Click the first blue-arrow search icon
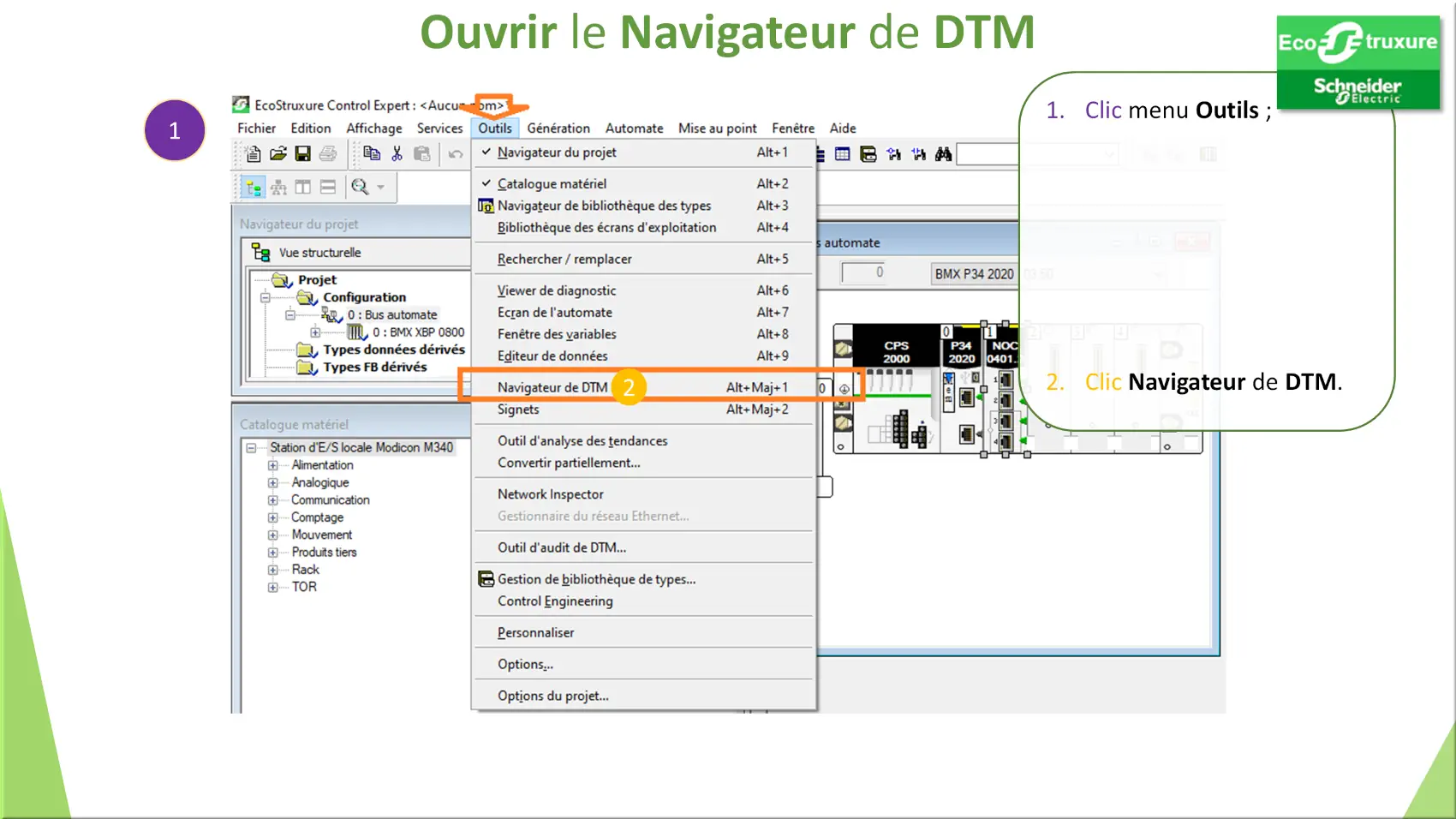Image resolution: width=1456 pixels, height=819 pixels. point(894,154)
